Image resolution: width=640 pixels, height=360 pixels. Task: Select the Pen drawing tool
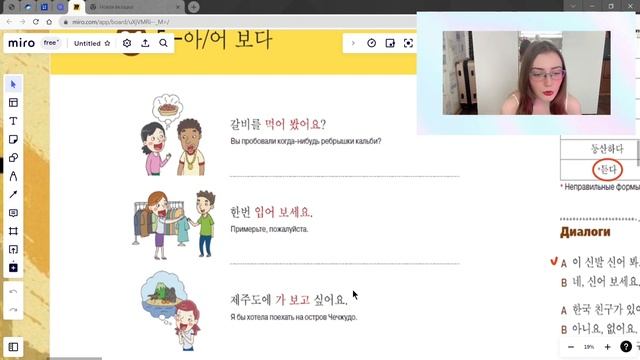coord(13,176)
